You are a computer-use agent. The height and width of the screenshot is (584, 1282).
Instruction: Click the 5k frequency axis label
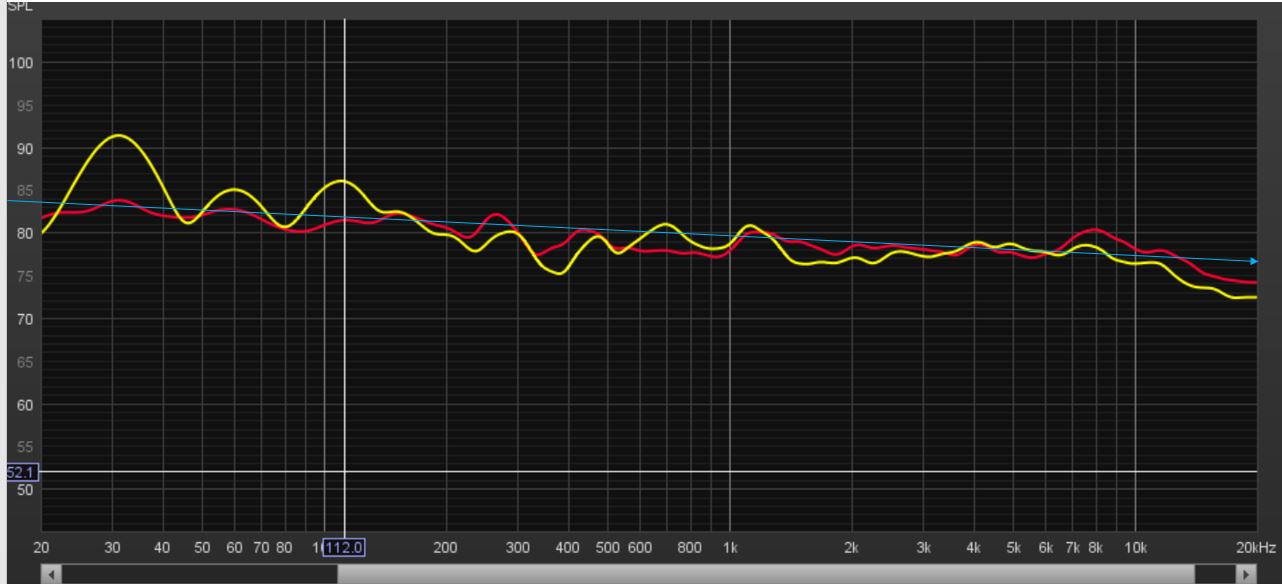point(1012,547)
